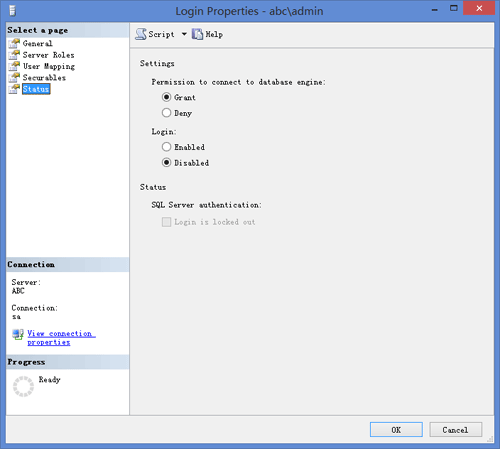This screenshot has height=449, width=500.
Task: Click the window resize grip corner
Action: 490,439
